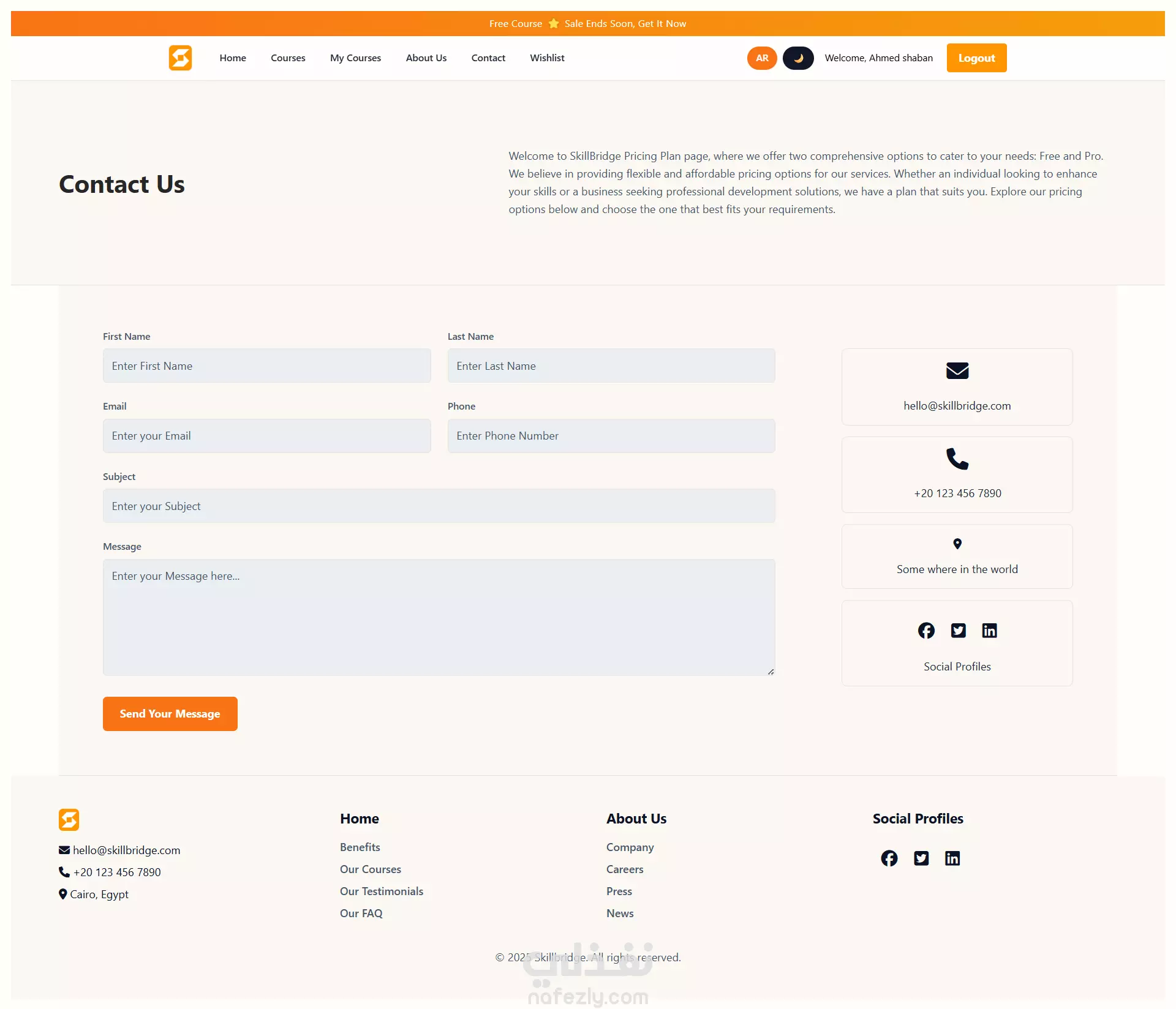The height and width of the screenshot is (1009, 1176).
Task: Open the My Courses nav link
Action: click(355, 58)
